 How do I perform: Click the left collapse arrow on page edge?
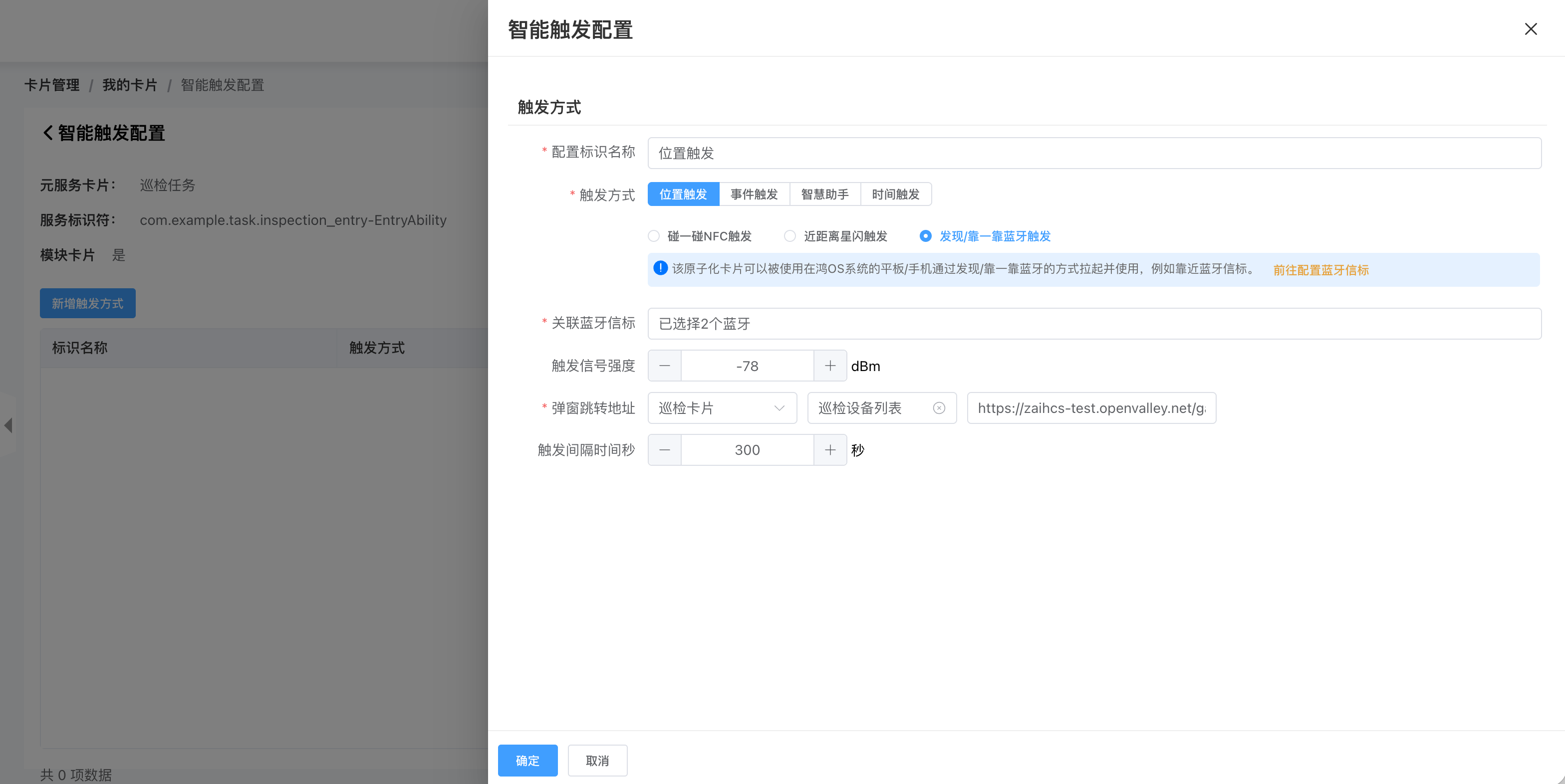8,425
